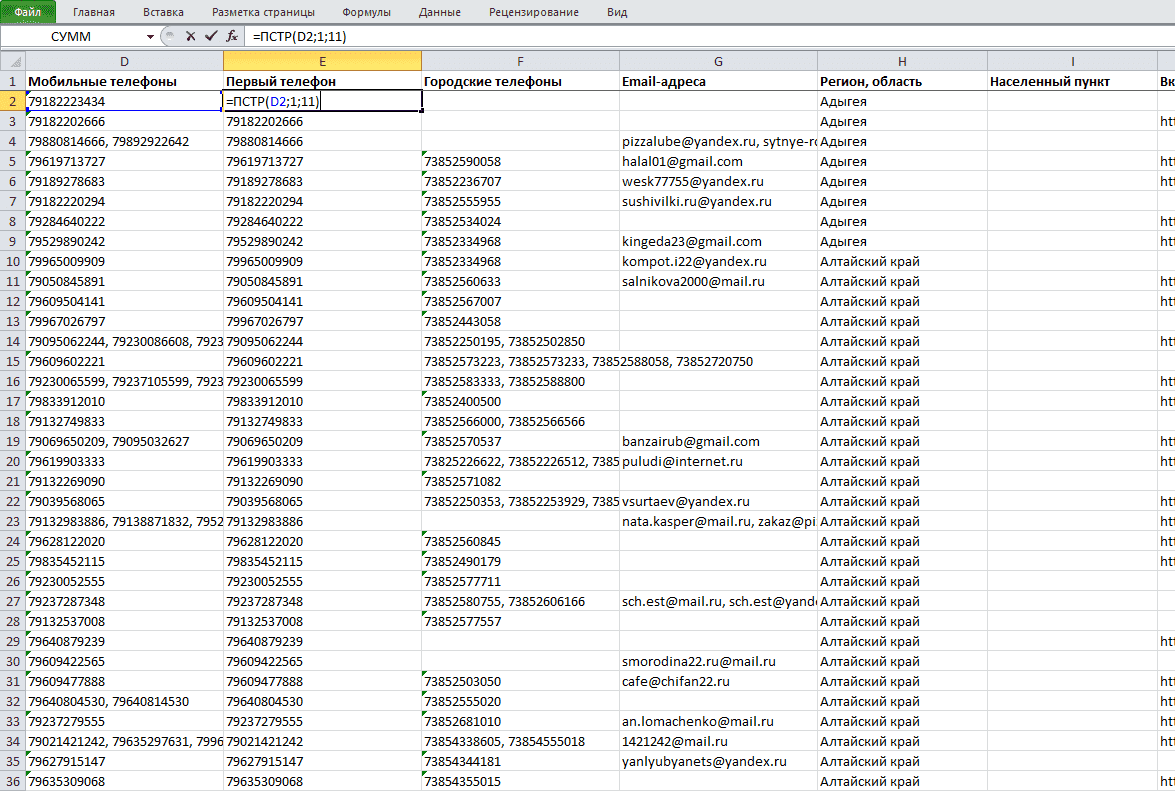Click the editing cell with =ПСТР(D2;1;11)
Viewport: 1175px width, 791px height.
pyautogui.click(x=322, y=101)
